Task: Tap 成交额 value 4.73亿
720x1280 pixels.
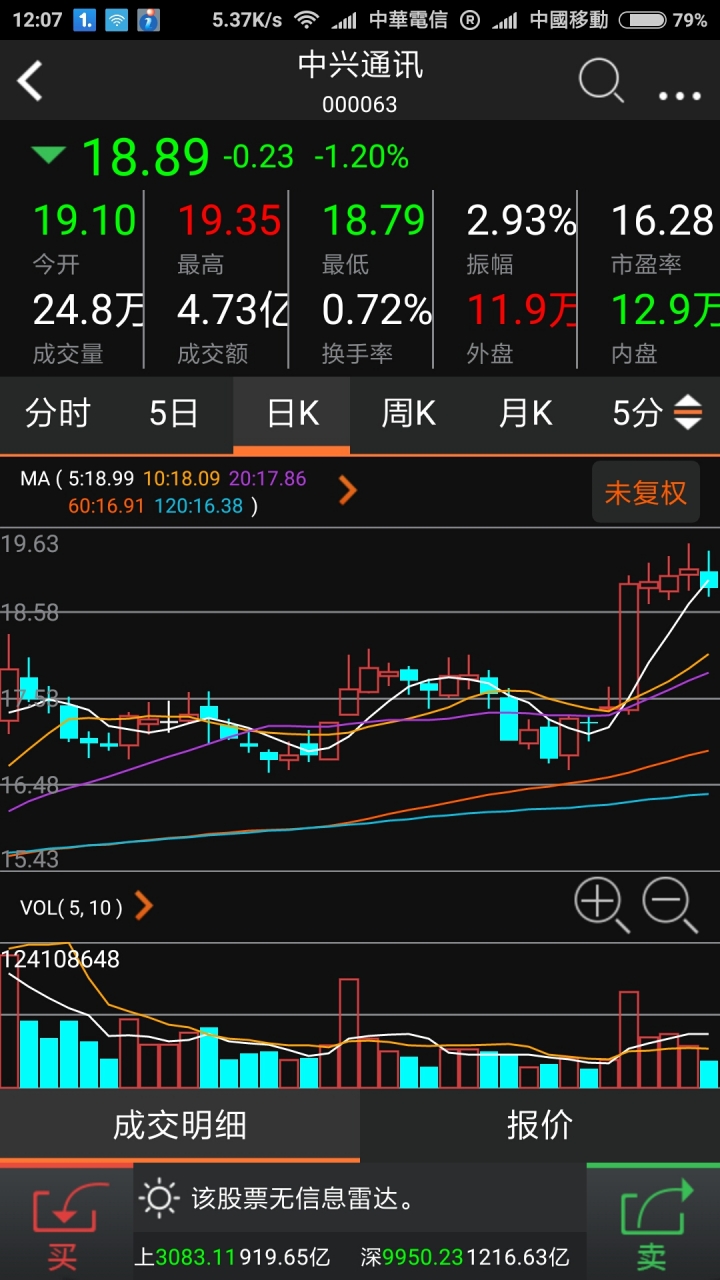Action: 233,310
